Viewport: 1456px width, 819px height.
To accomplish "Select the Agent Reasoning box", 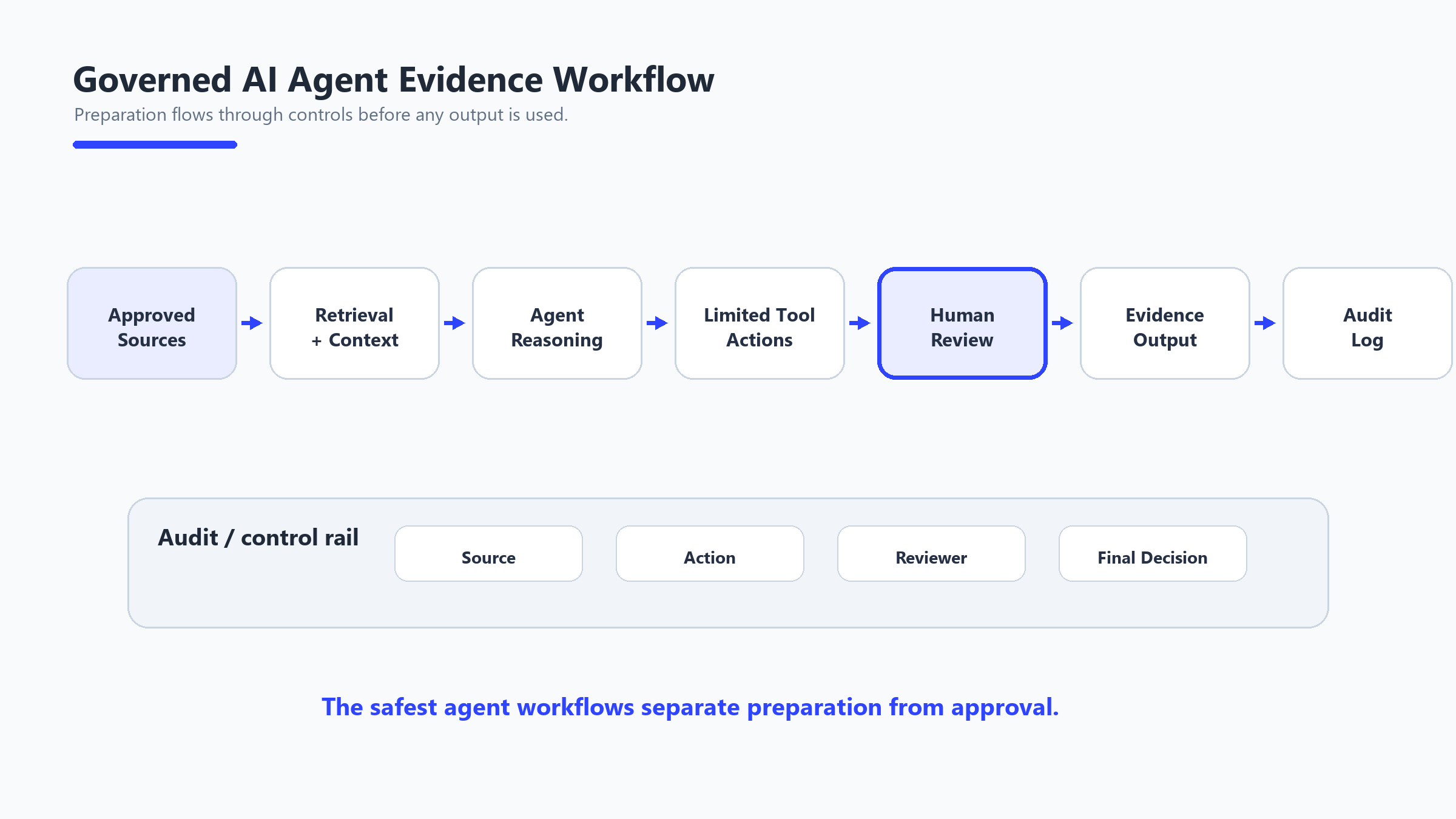I will pos(557,323).
